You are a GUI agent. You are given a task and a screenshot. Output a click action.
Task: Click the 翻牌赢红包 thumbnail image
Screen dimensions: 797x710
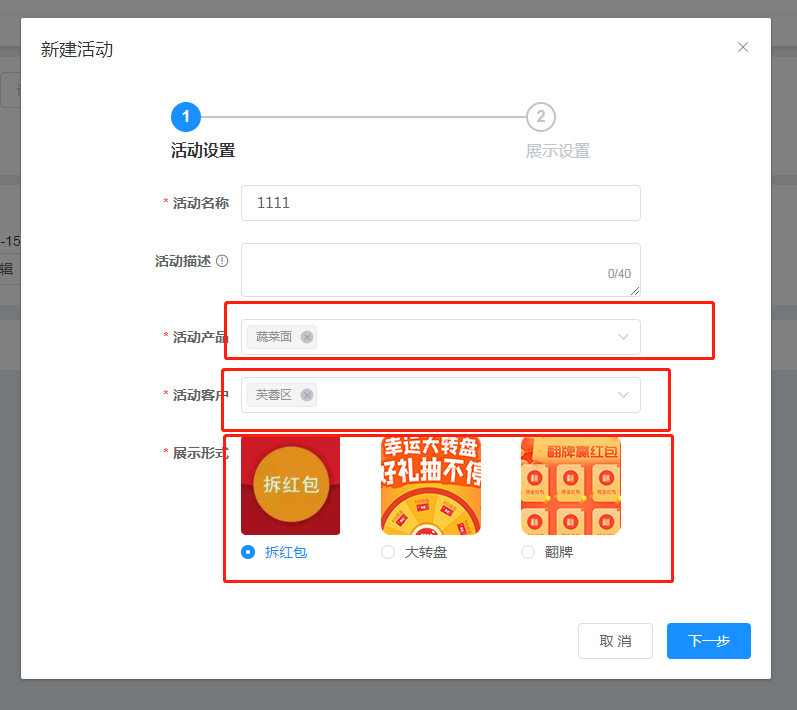(571, 485)
